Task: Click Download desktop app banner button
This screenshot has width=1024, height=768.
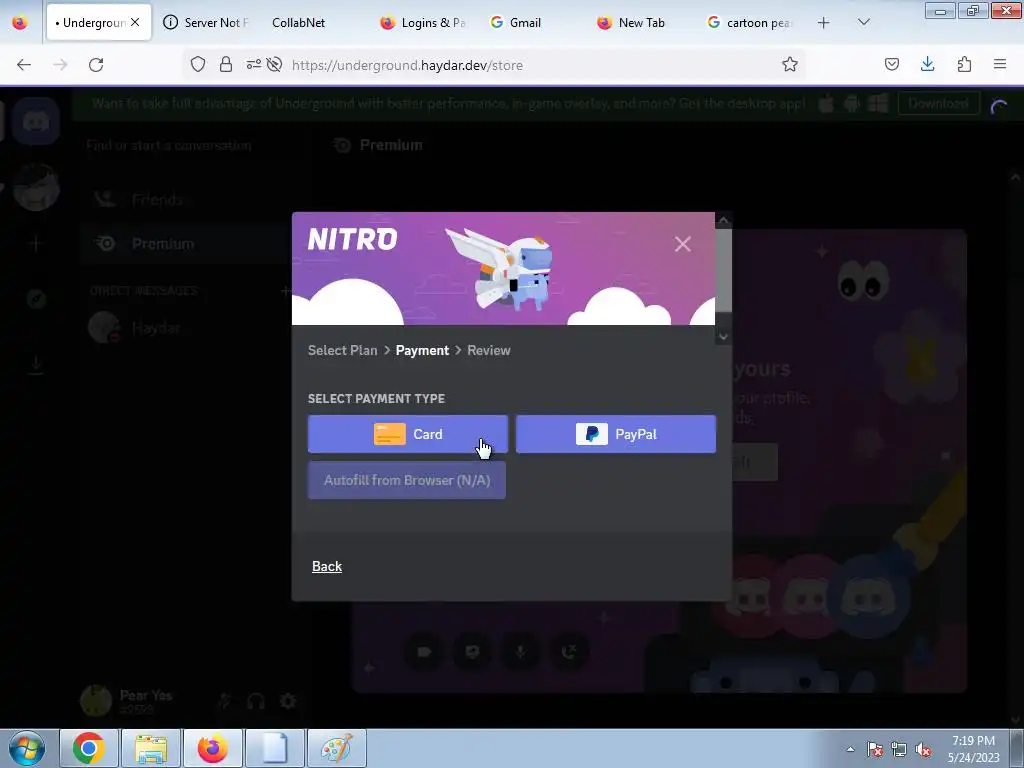Action: click(938, 103)
